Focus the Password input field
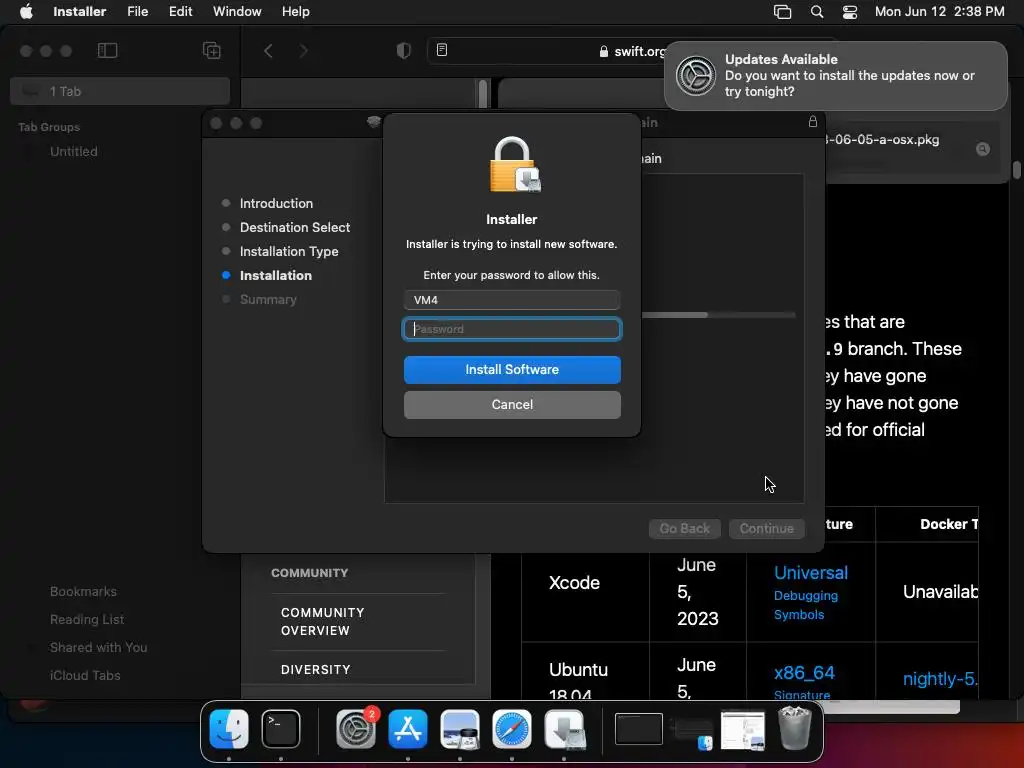Image resolution: width=1024 pixels, height=768 pixels. pos(512,329)
